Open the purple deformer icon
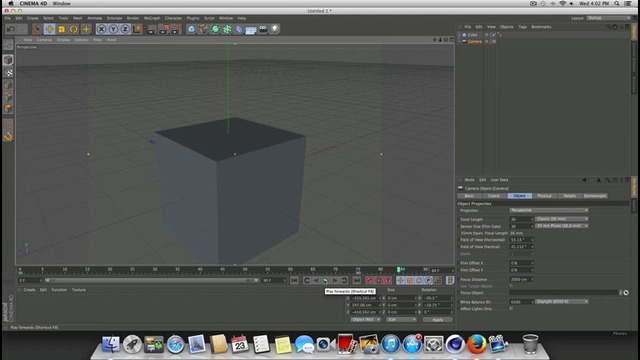The image size is (640, 360). (239, 29)
